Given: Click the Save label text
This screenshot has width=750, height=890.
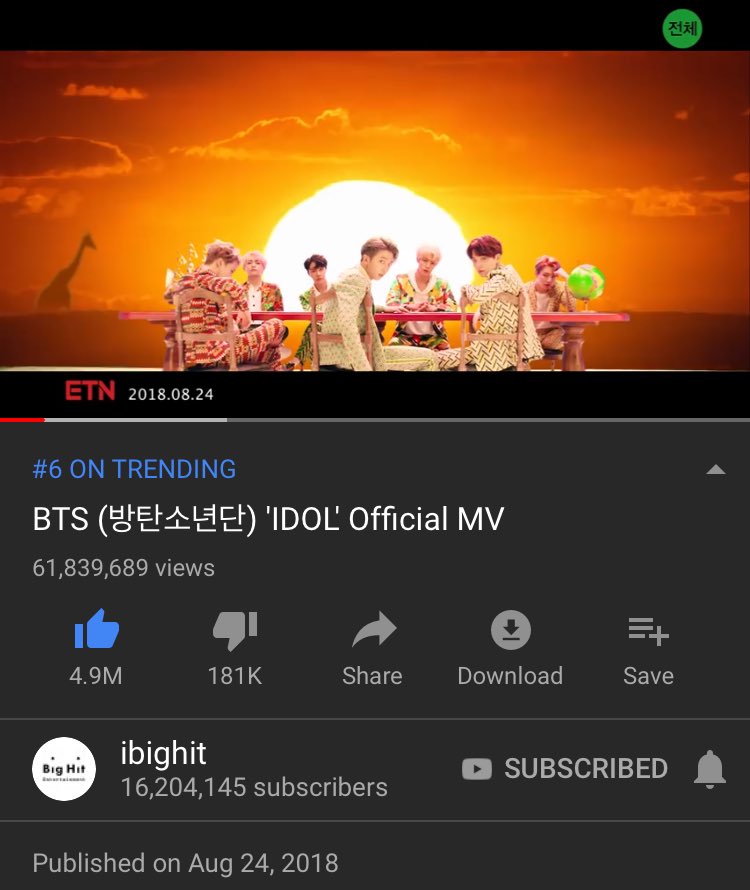Looking at the screenshot, I should coord(648,676).
